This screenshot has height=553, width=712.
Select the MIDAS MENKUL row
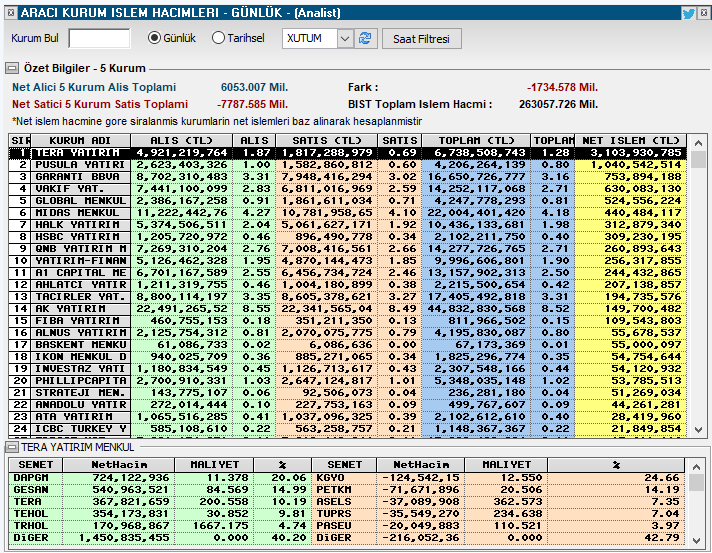(347, 213)
